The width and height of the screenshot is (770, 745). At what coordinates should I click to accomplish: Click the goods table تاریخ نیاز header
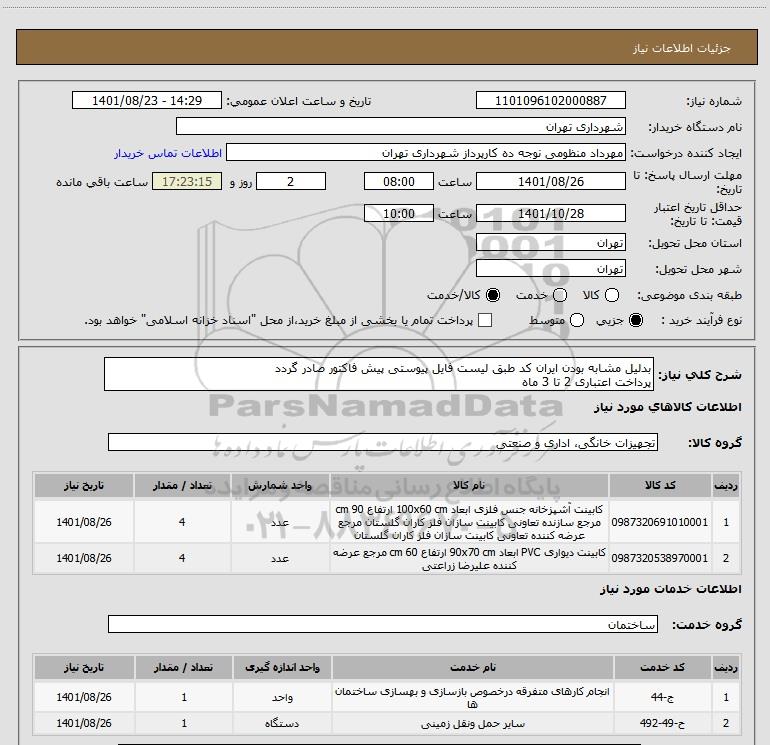84,485
